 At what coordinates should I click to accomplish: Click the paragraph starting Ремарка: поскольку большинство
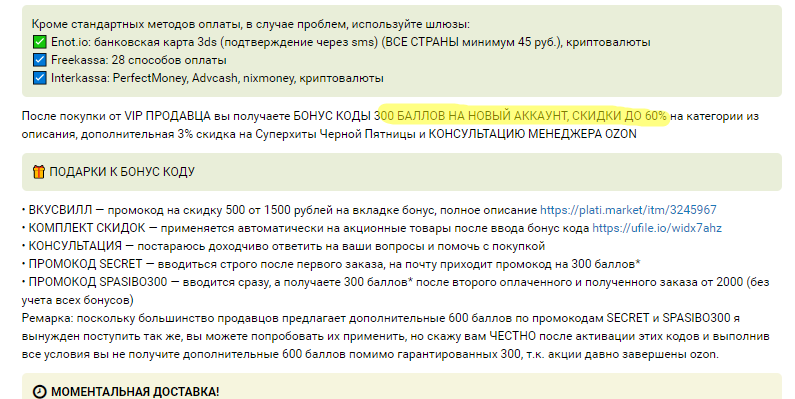[395, 336]
